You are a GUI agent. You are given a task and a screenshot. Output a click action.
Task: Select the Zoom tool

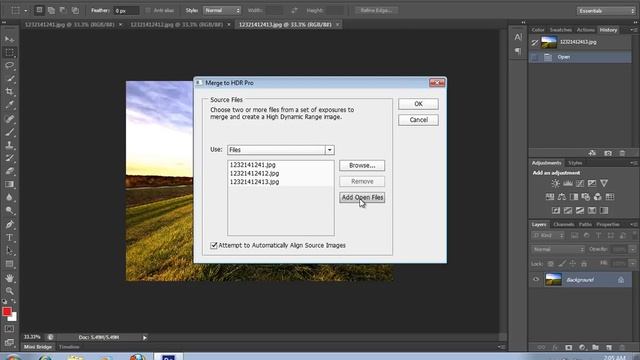[9, 291]
